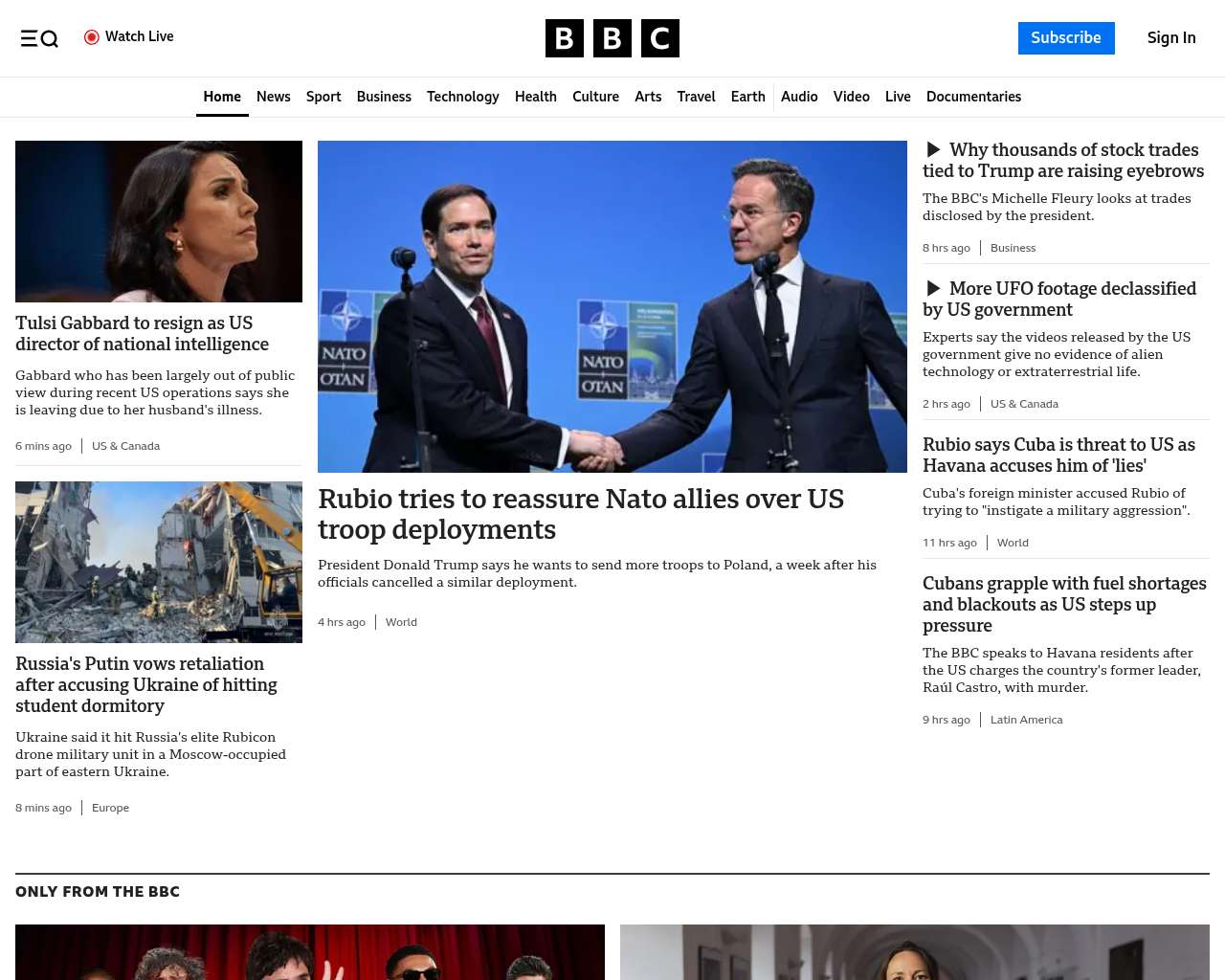Click the red Watch Live indicator icon
This screenshot has width=1225, height=980.
92,37
